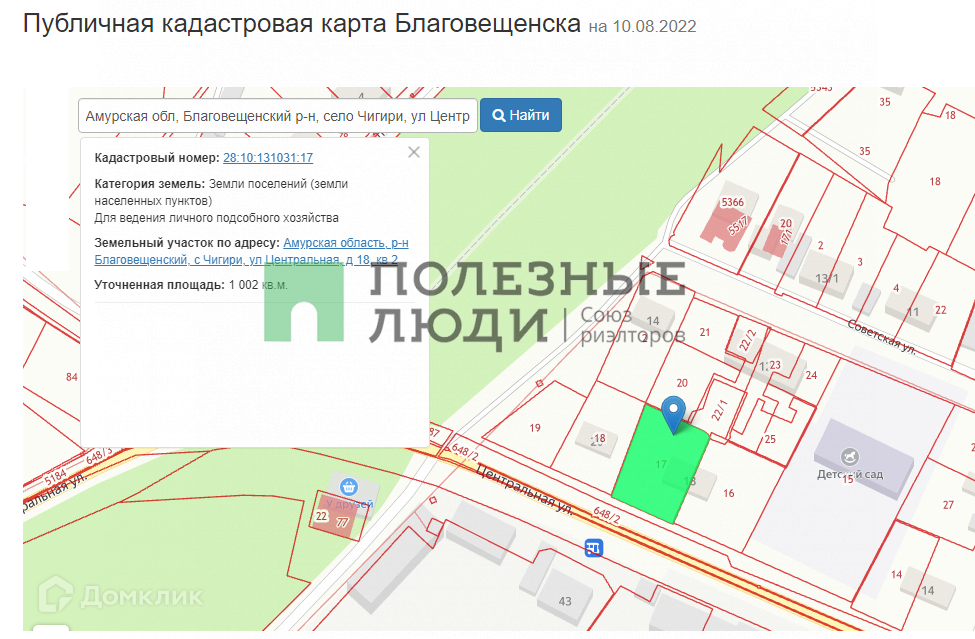Click the page title Публичная кадастровая карта Благовещенска
Viewport: 975px width, 639px height.
[302, 24]
